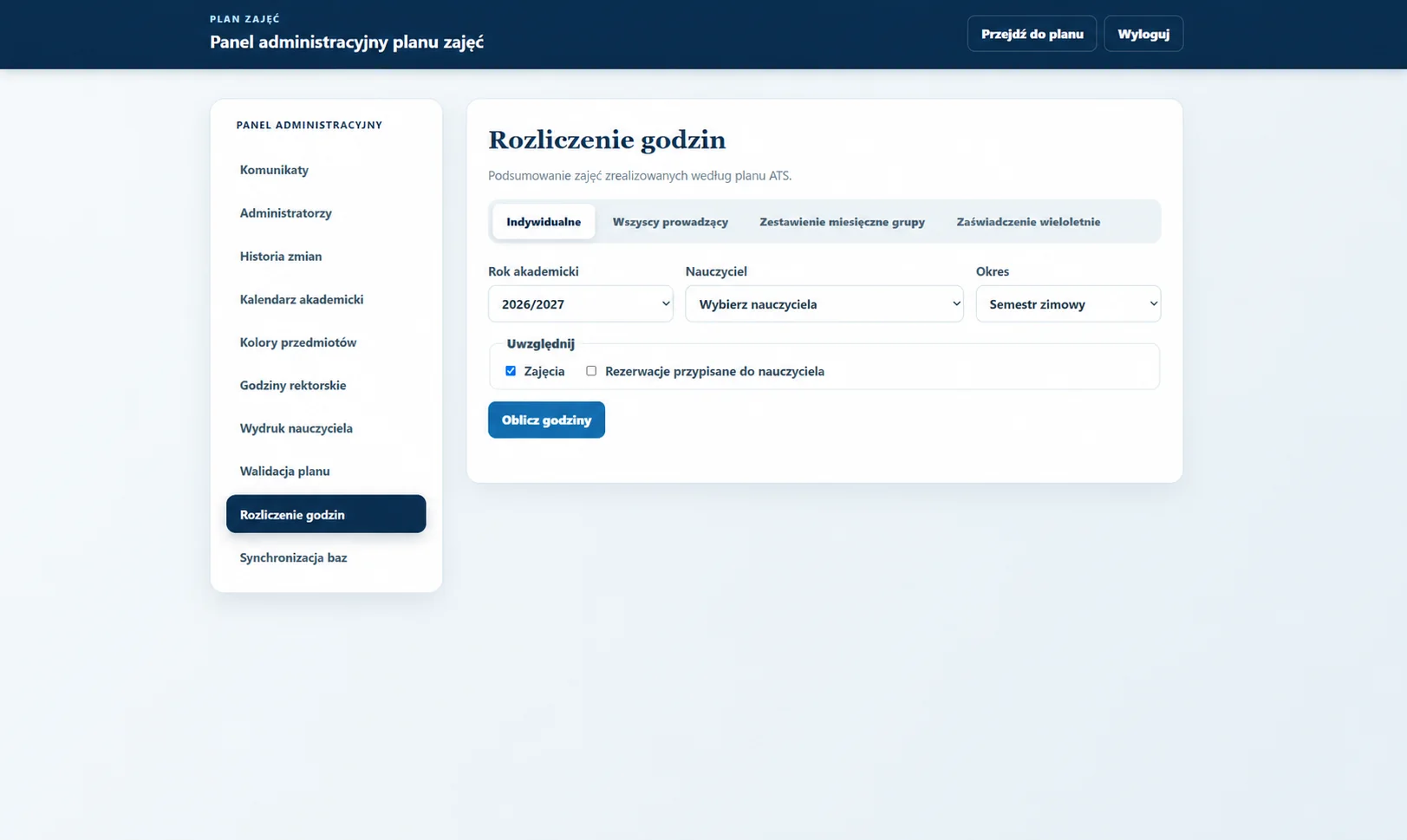The height and width of the screenshot is (840, 1407).
Task: Expand the Nauczyciel selection dropdown
Action: click(x=824, y=304)
